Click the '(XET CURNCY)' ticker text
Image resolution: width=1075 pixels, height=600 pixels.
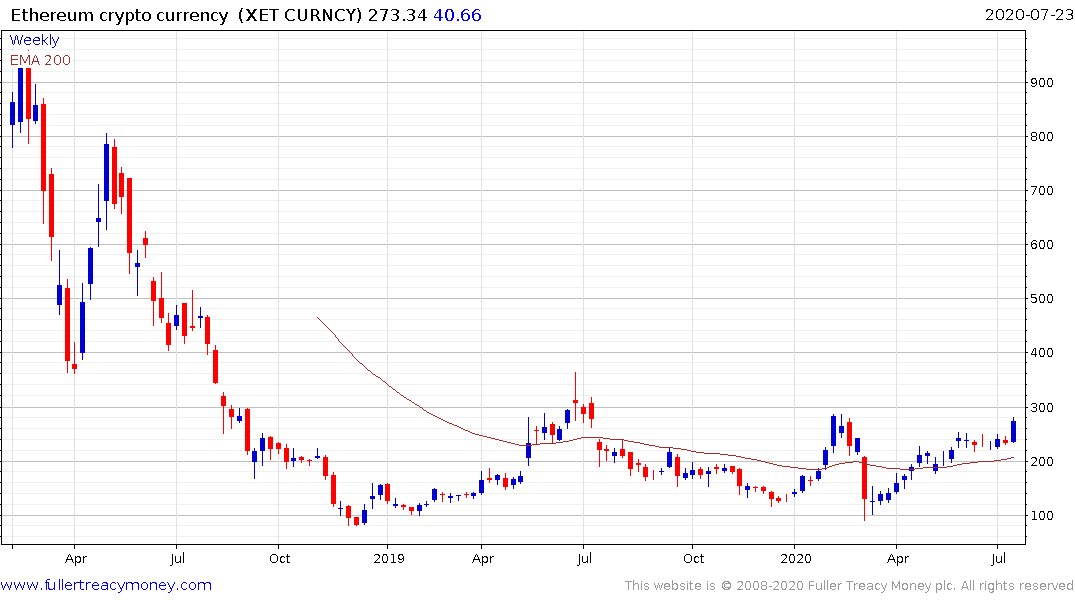point(300,15)
